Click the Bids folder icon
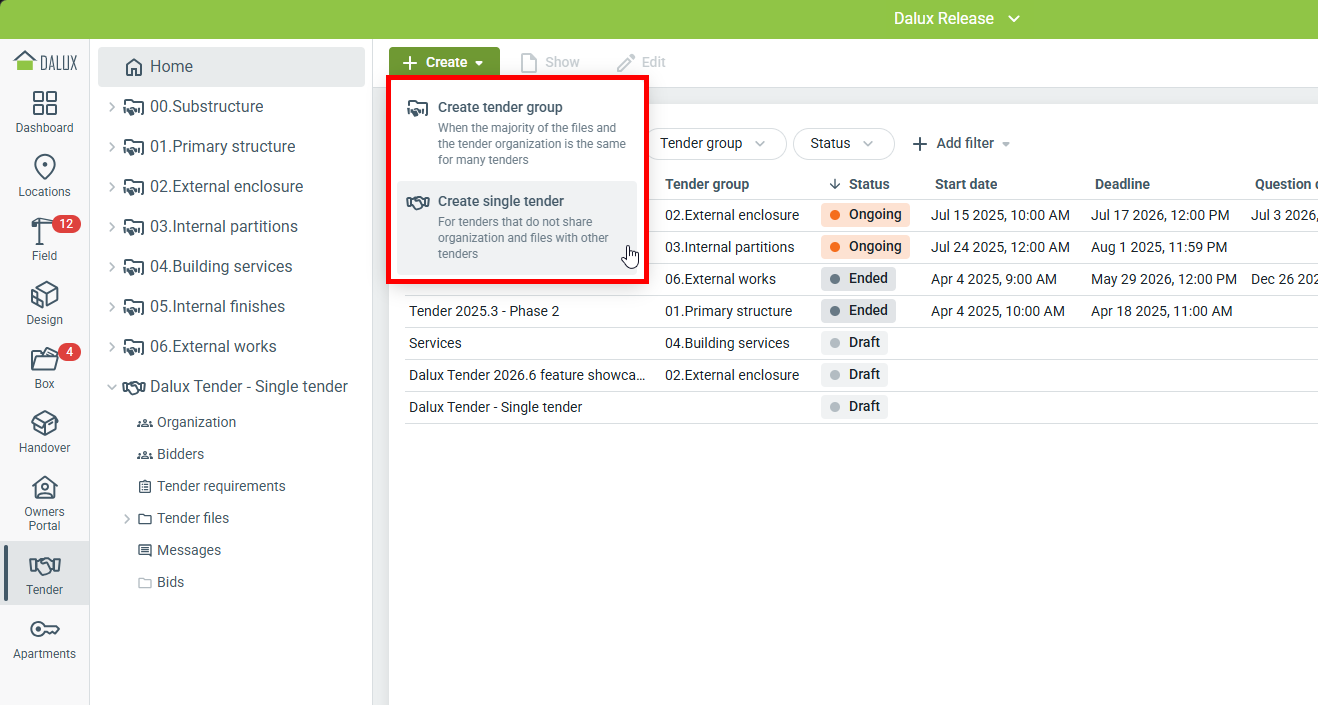Viewport: 1318px width, 705px height. [x=145, y=583]
